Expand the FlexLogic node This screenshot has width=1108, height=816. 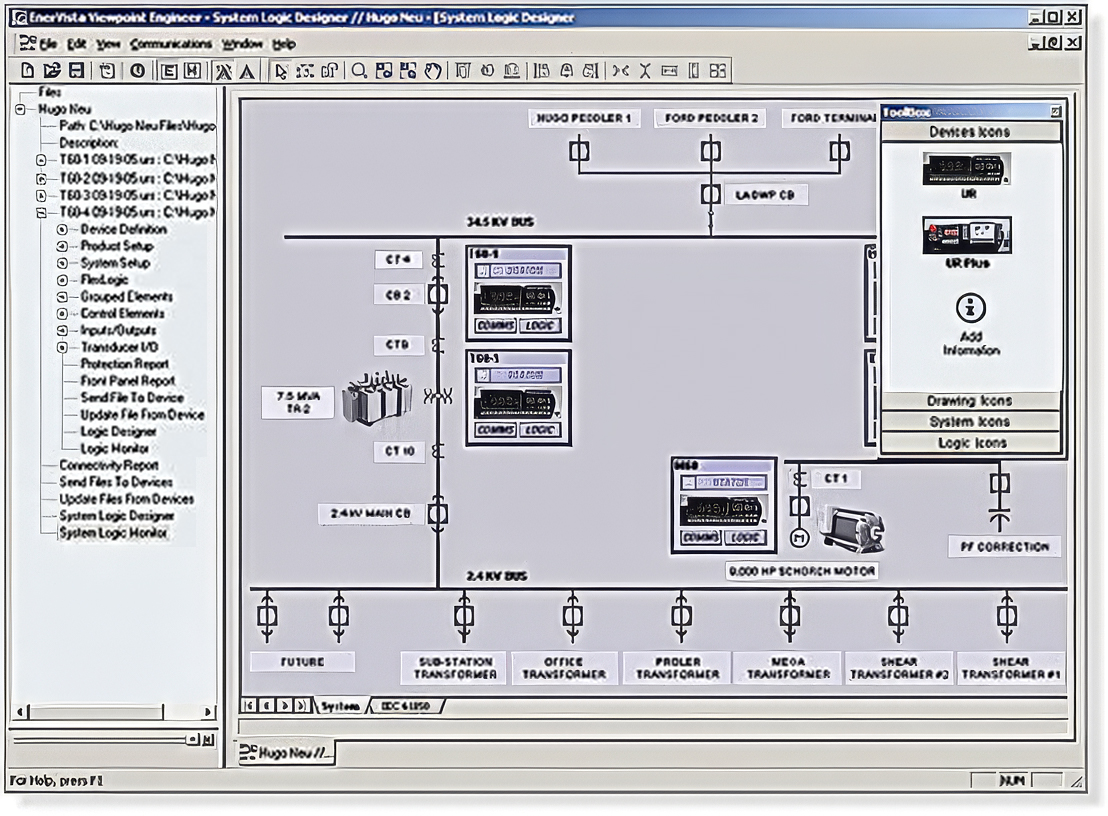pyautogui.click(x=62, y=280)
